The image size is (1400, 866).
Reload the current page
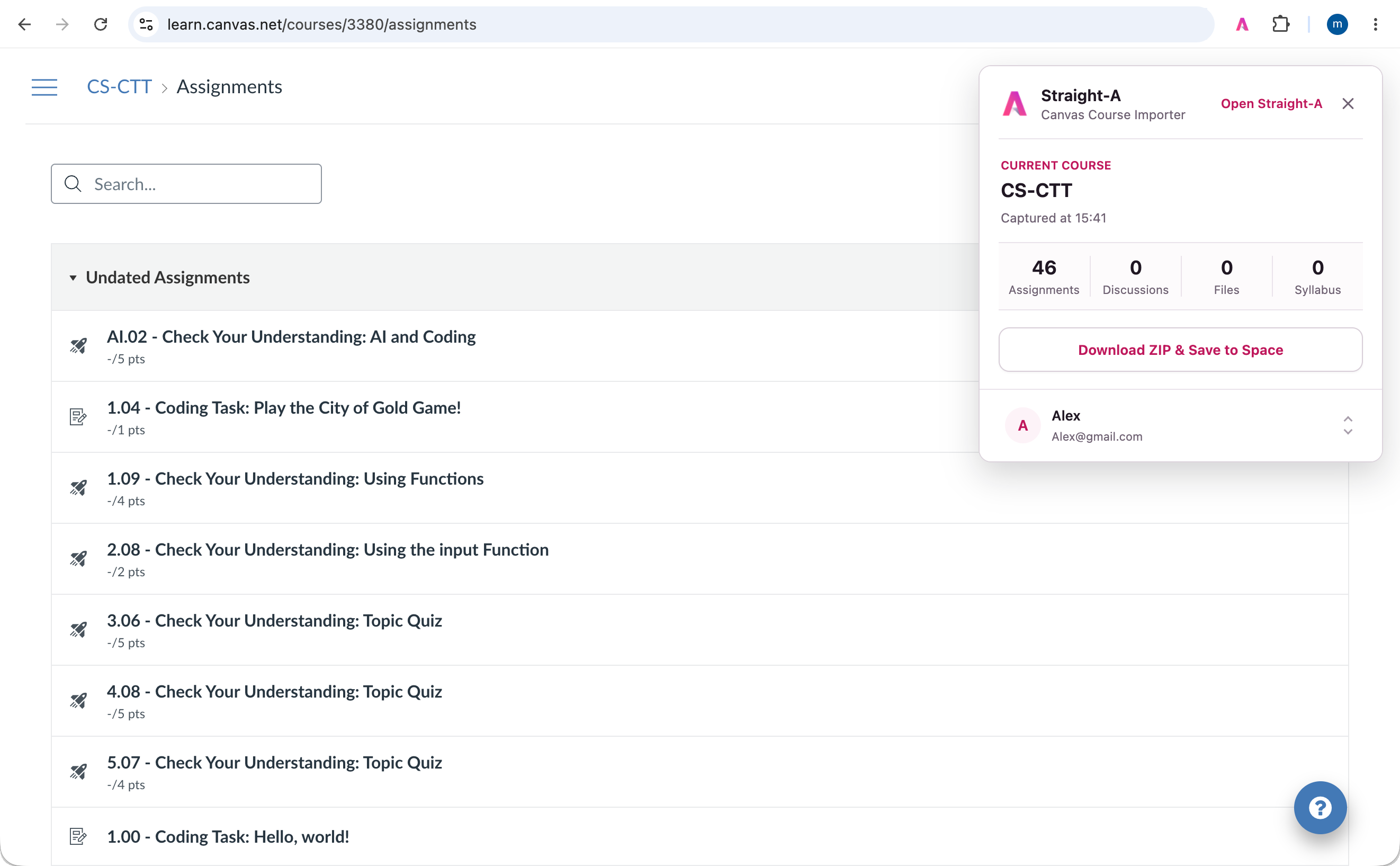point(101,24)
